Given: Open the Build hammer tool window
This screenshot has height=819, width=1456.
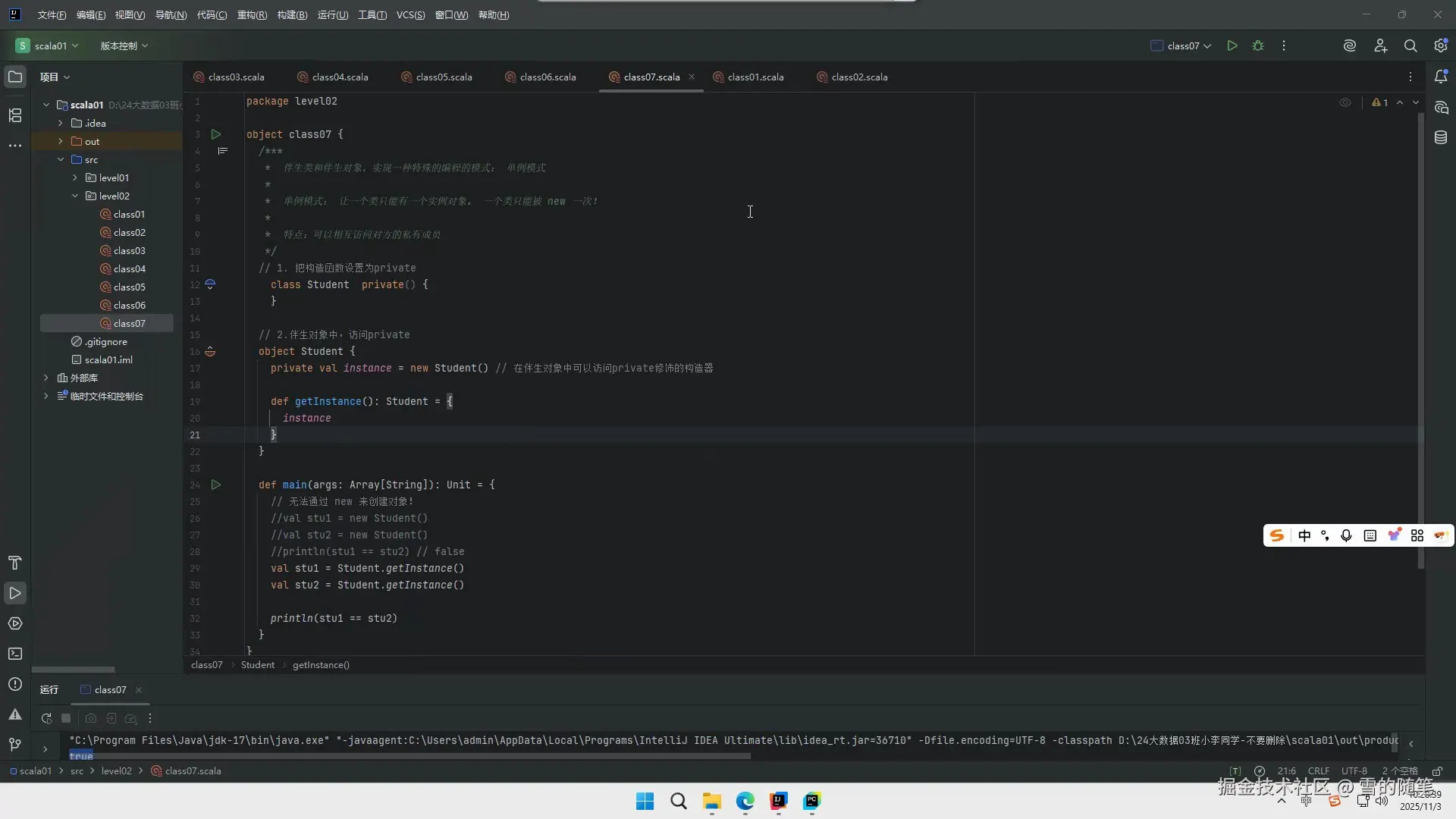Looking at the screenshot, I should point(15,563).
